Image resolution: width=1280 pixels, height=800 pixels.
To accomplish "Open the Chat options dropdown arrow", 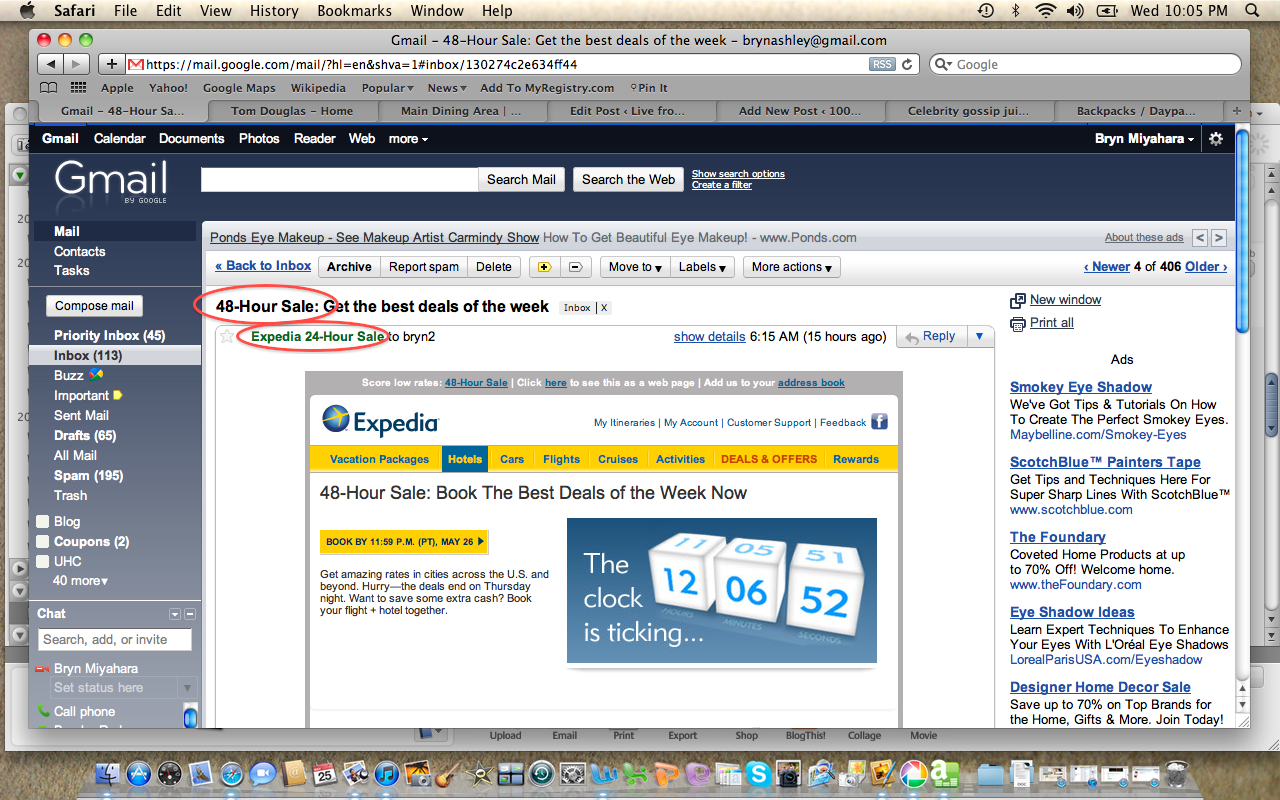I will (x=175, y=614).
